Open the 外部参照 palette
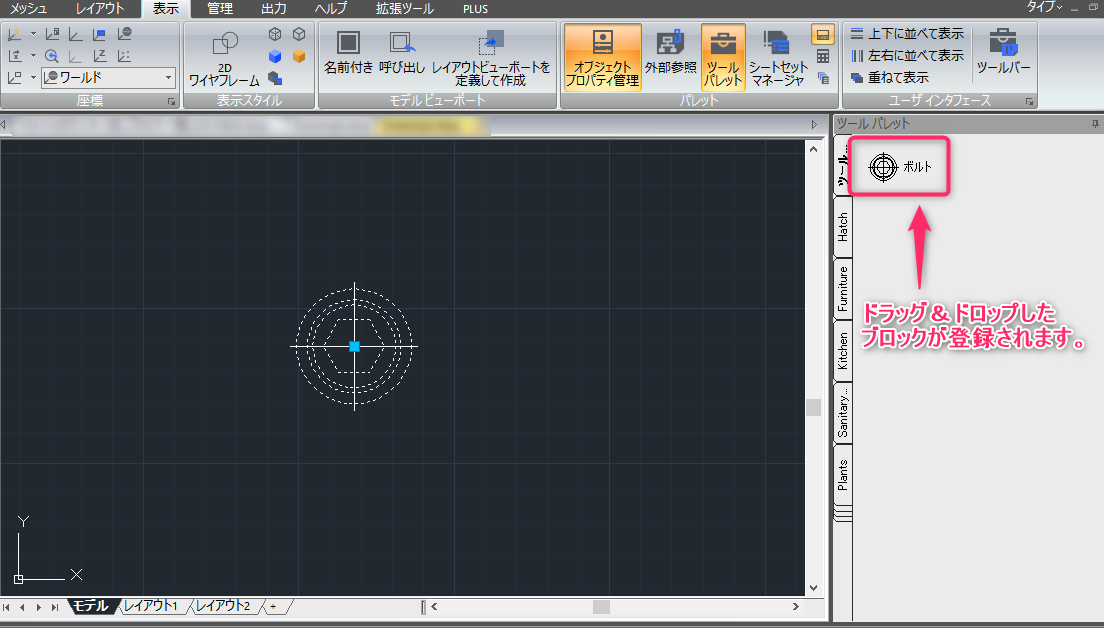The image size is (1104, 638). tap(670, 52)
